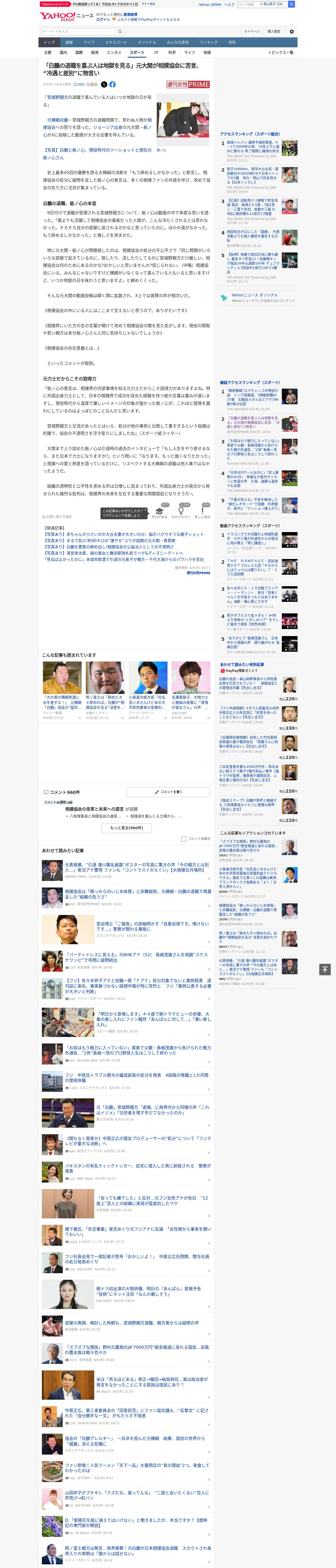Viewport: 336px width, 1568px height.
Task: Share the article on X
Action: pos(104,85)
